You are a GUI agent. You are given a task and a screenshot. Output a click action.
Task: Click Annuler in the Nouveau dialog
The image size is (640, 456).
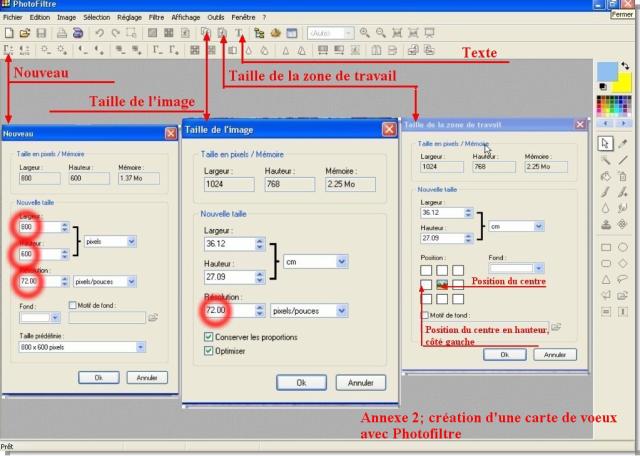147,377
